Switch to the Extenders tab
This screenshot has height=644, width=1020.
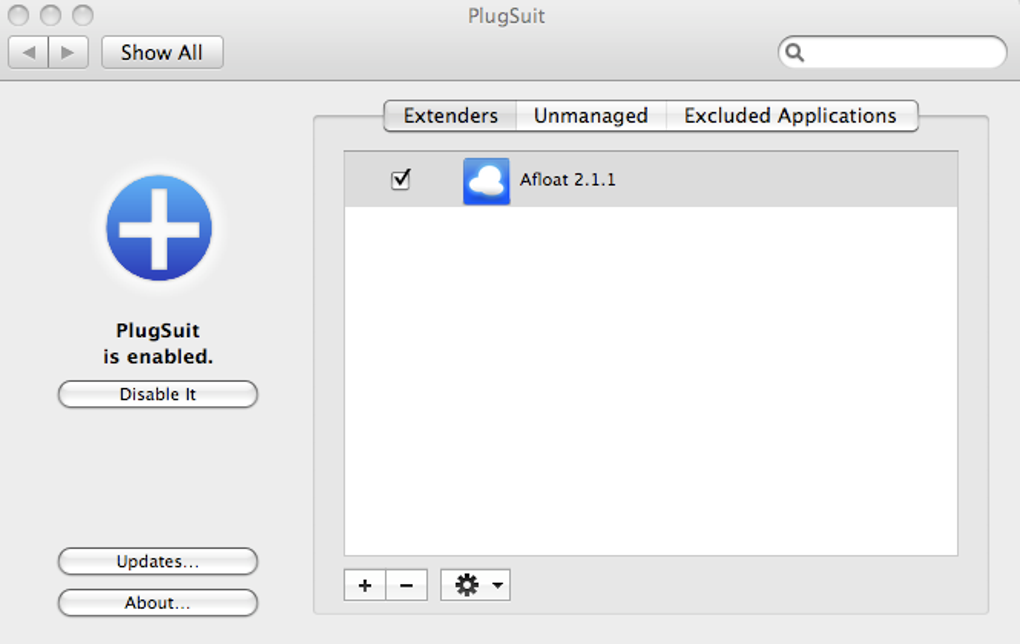point(450,116)
